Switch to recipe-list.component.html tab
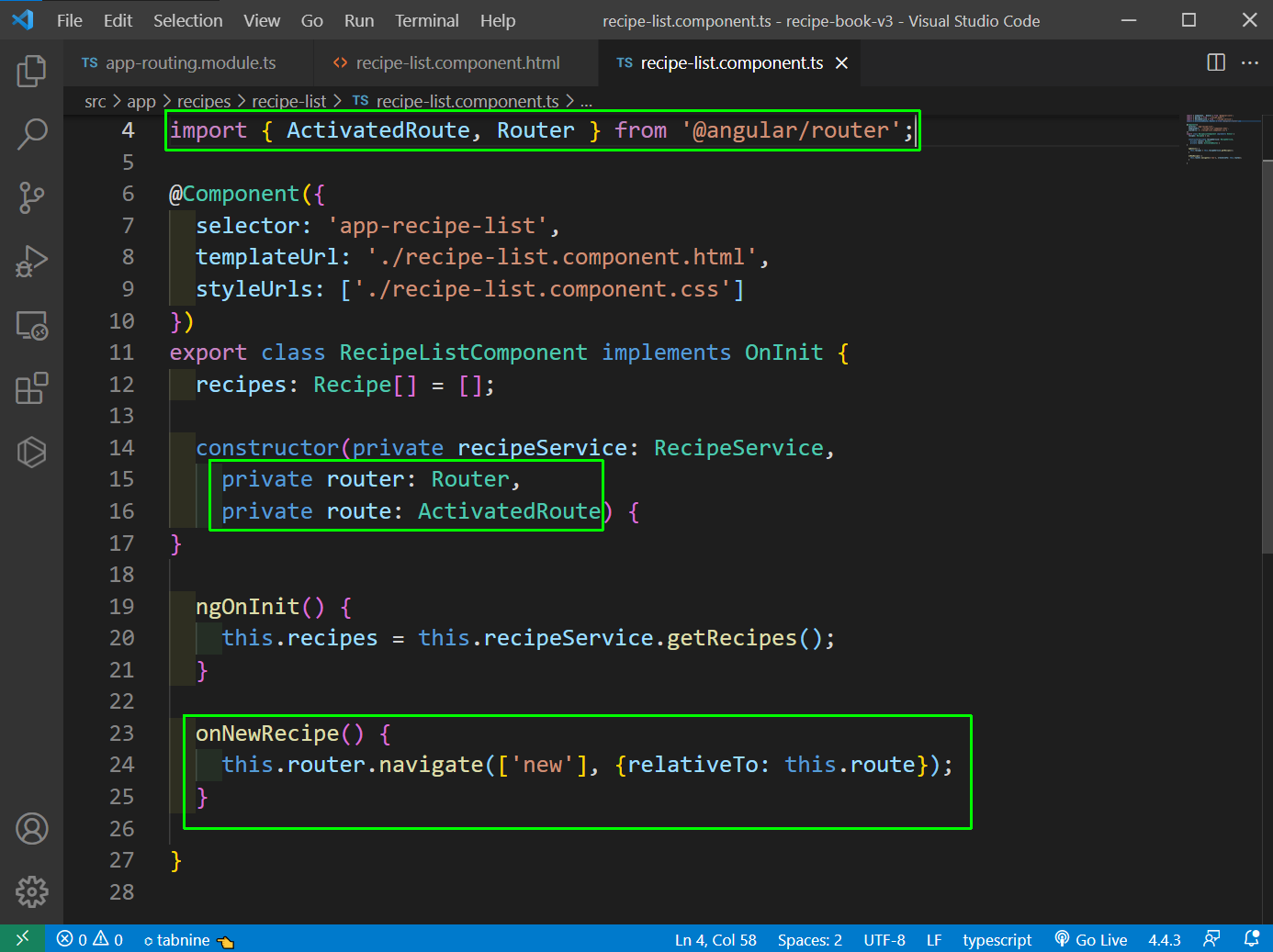Screen dimensions: 1273x952 [457, 62]
